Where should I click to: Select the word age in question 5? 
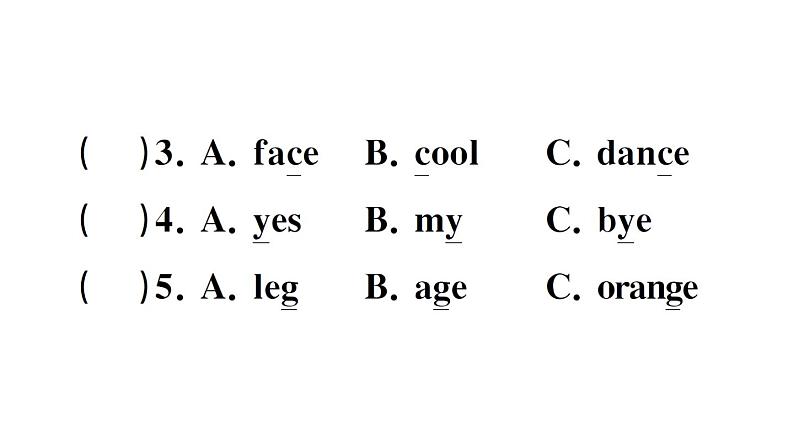pyautogui.click(x=441, y=291)
